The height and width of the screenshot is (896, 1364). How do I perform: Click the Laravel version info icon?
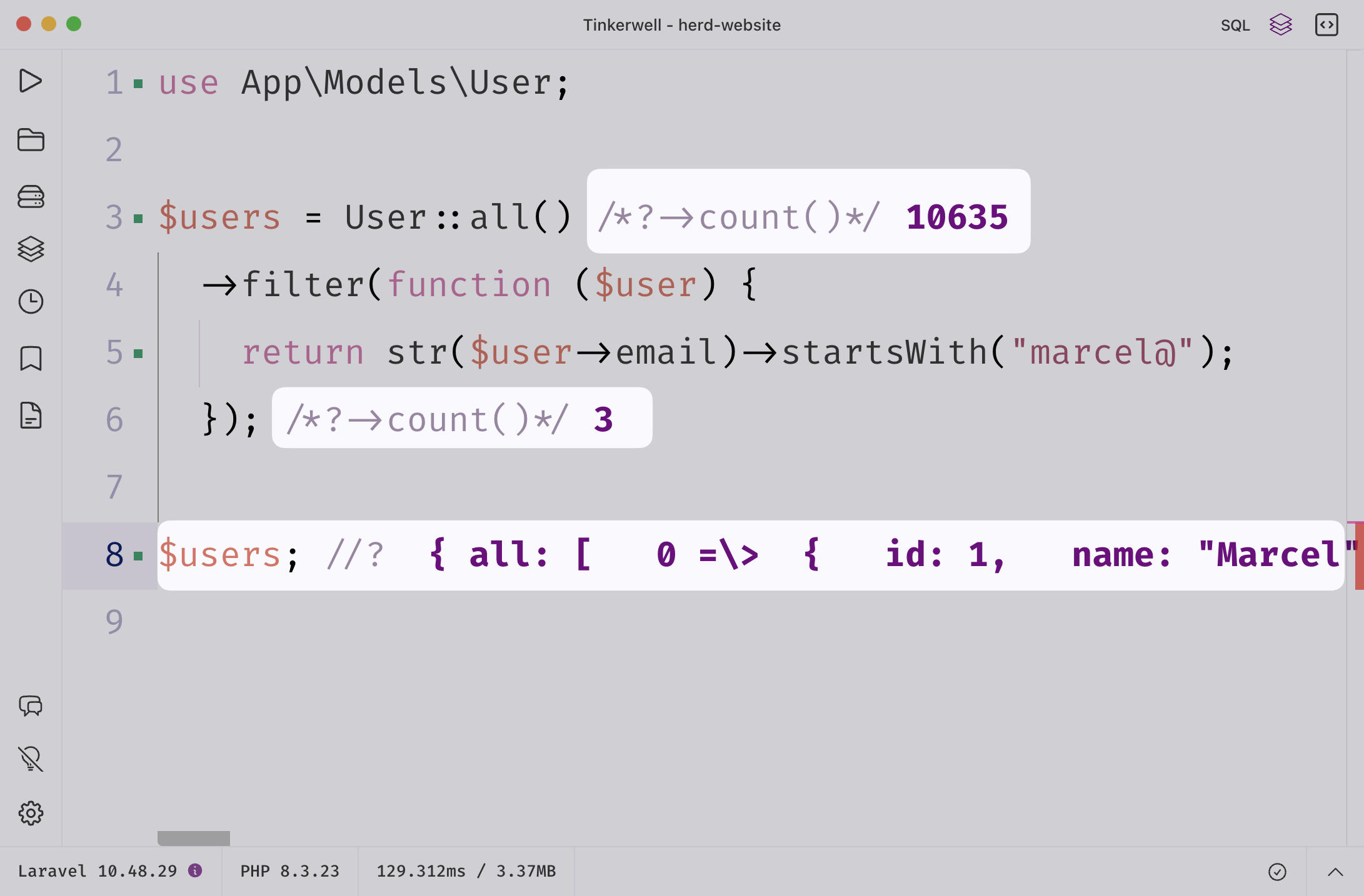pos(195,870)
